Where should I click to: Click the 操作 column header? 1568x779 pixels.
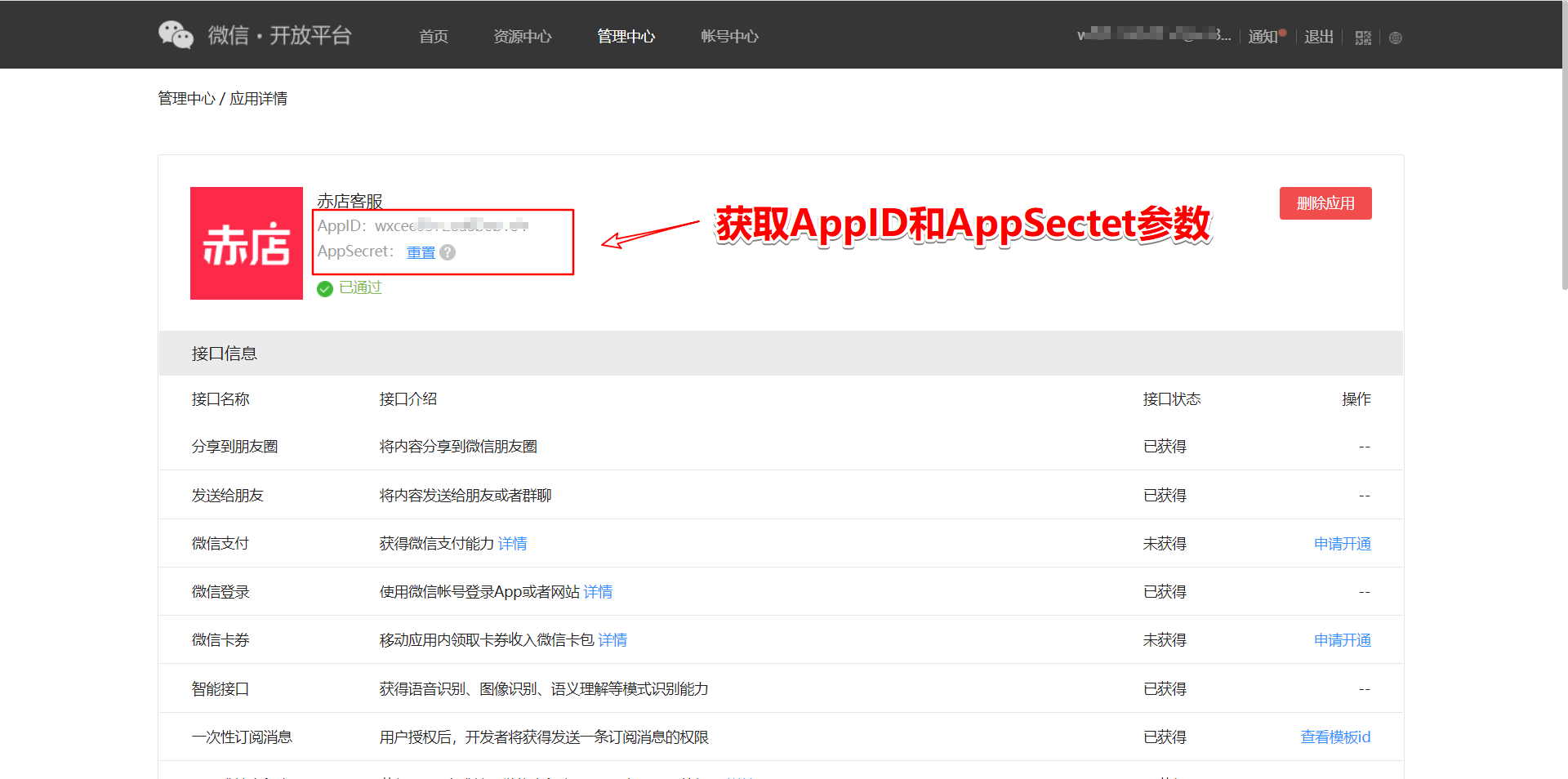[1356, 399]
